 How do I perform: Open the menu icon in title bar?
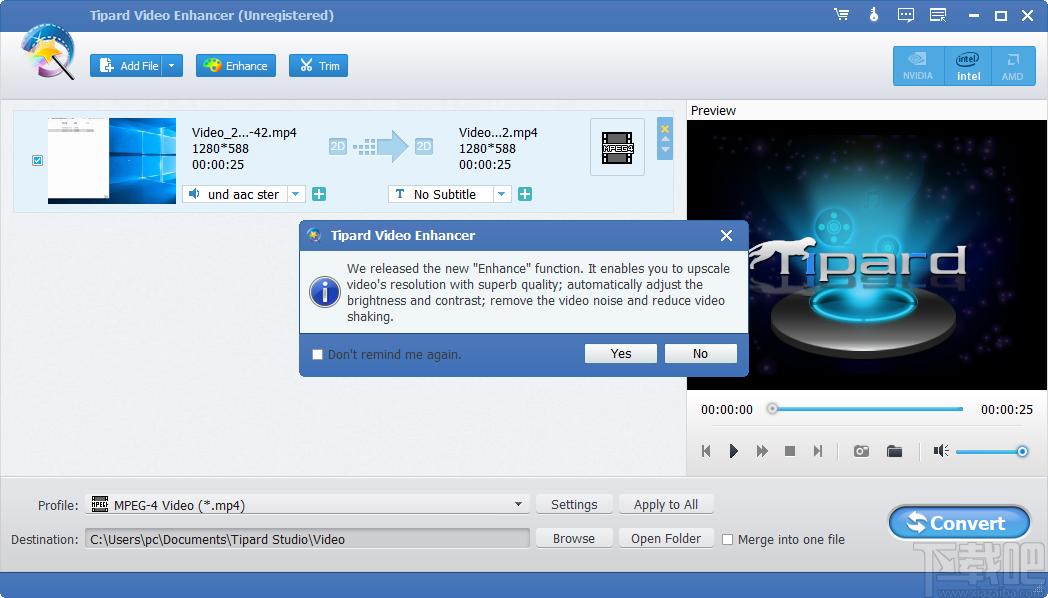(938, 15)
